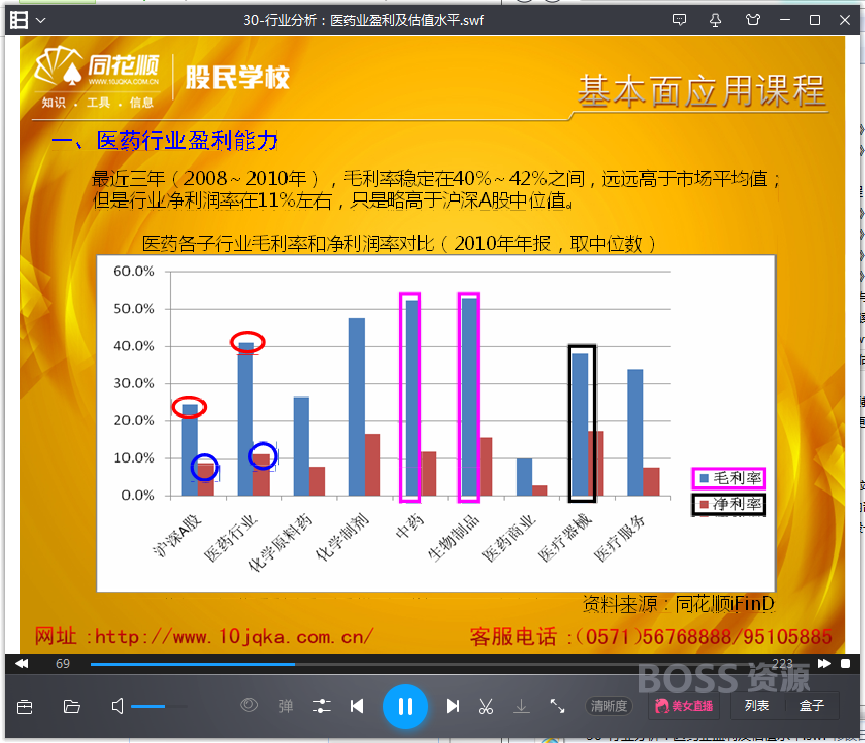Open the feedback message icon
865x743 pixels.
679,20
